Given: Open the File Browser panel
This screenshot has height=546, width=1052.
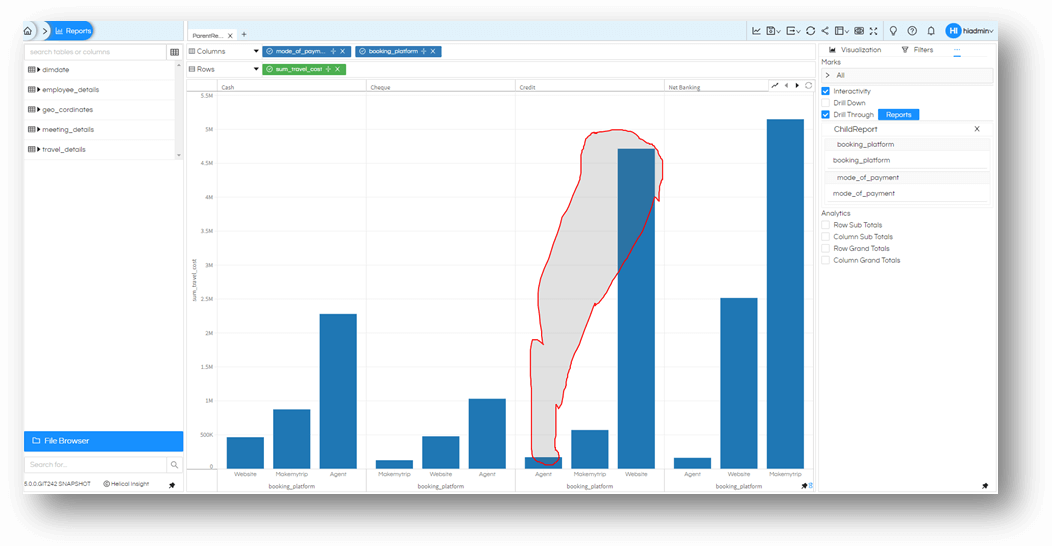Looking at the screenshot, I should click(x=103, y=441).
